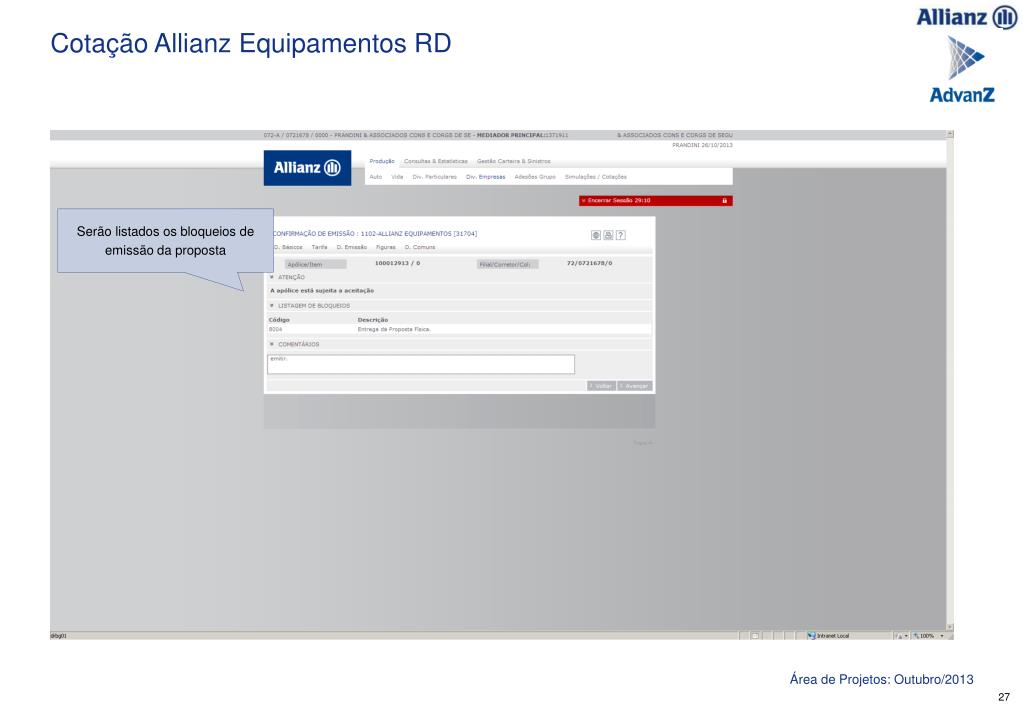1023x708 pixels.
Task: Collapse the COMENTÁRIOS section
Action: click(x=272, y=344)
